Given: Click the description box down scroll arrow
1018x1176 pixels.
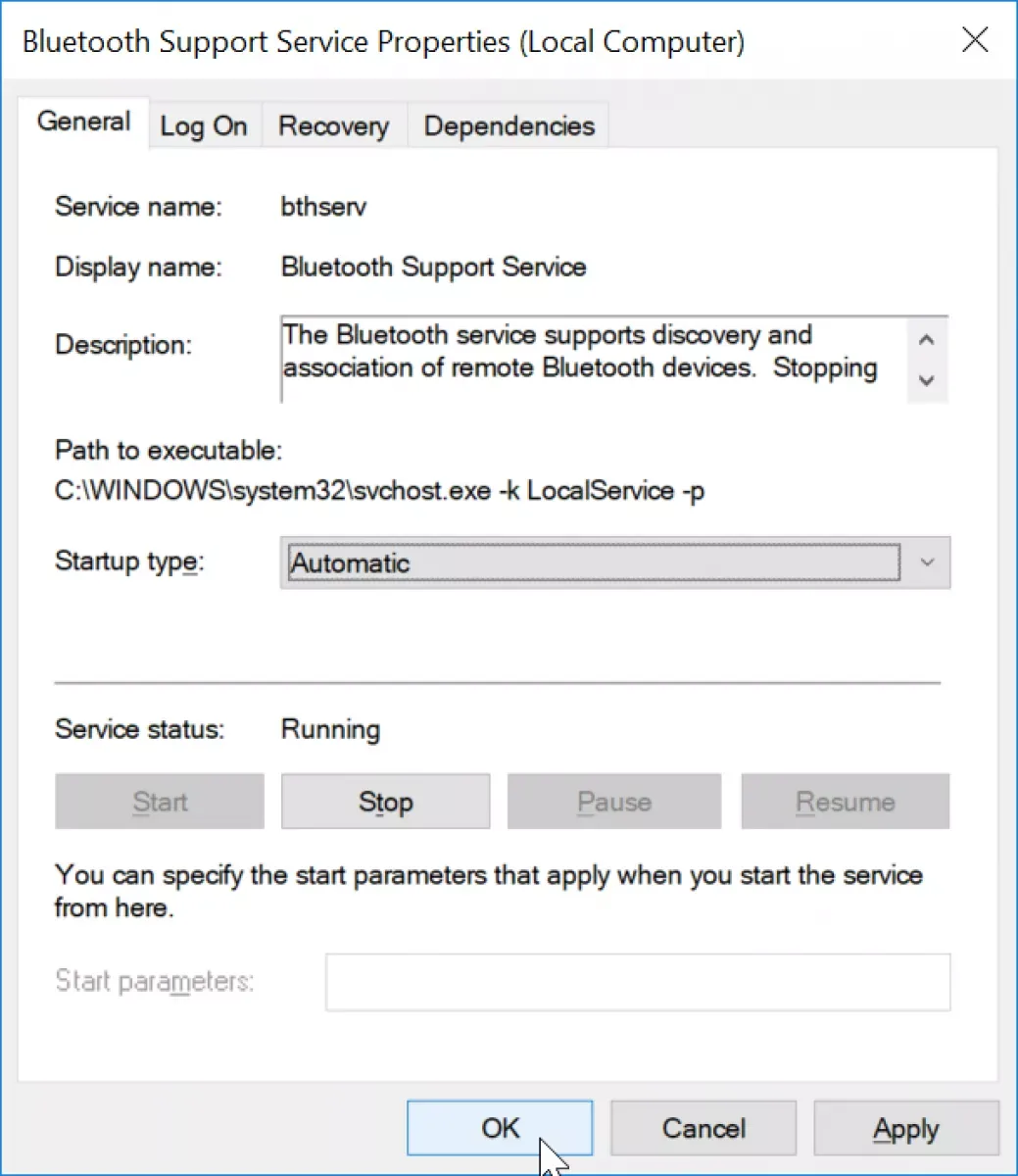Looking at the screenshot, I should pyautogui.click(x=927, y=380).
